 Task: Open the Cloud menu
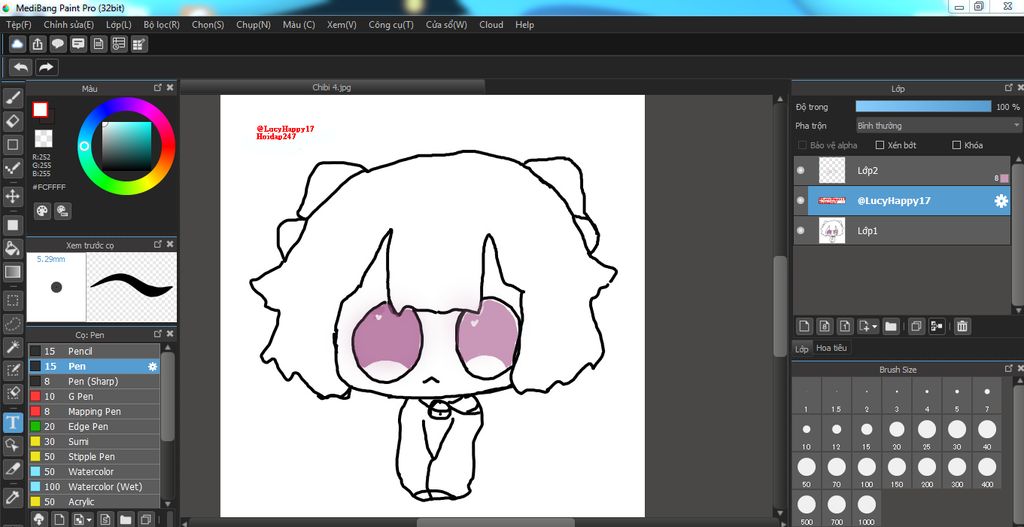click(x=491, y=25)
